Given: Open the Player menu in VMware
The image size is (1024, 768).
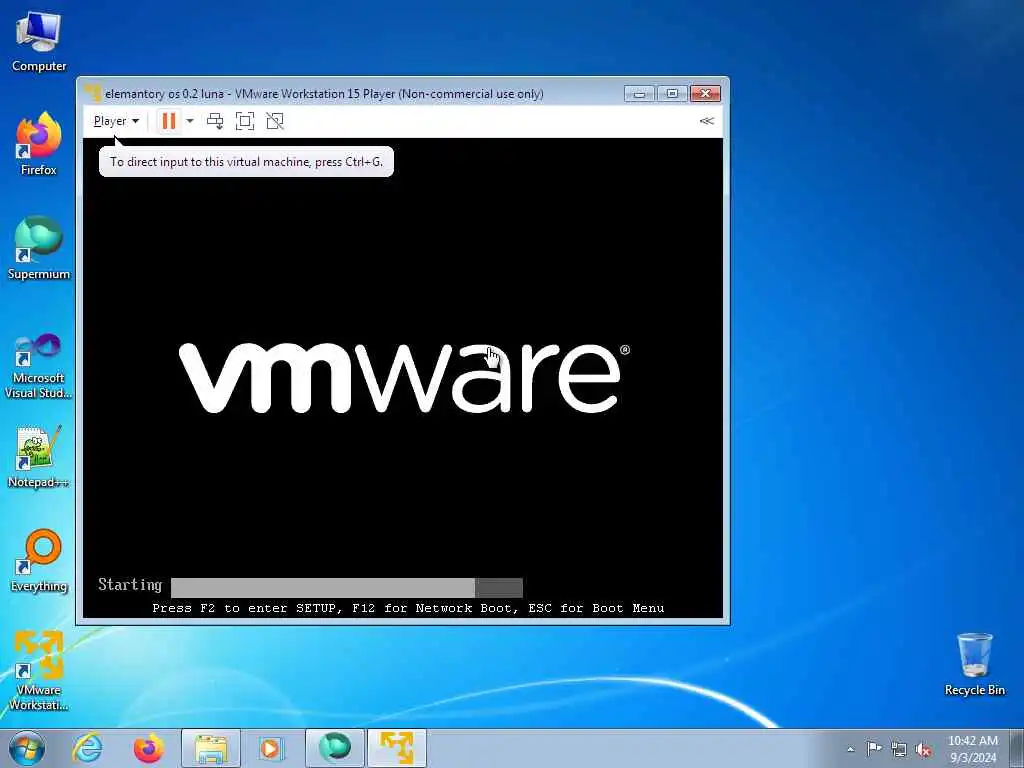Looking at the screenshot, I should tap(116, 121).
